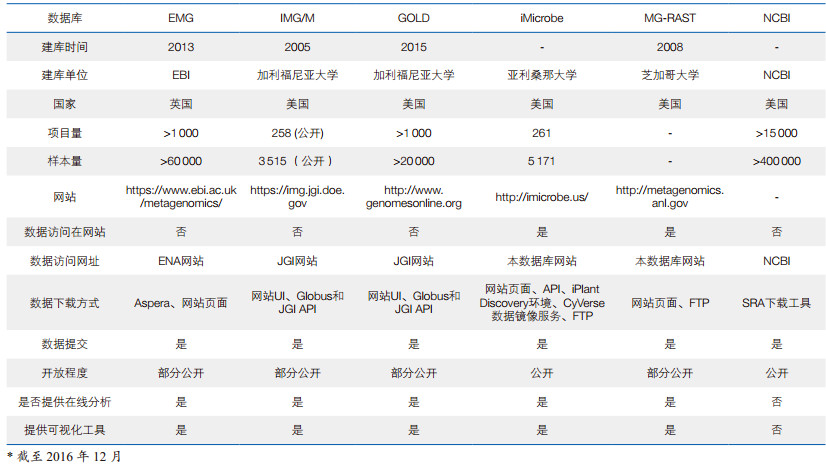Click the EMG column header
Viewport: 826px width, 470px height.
(x=181, y=18)
